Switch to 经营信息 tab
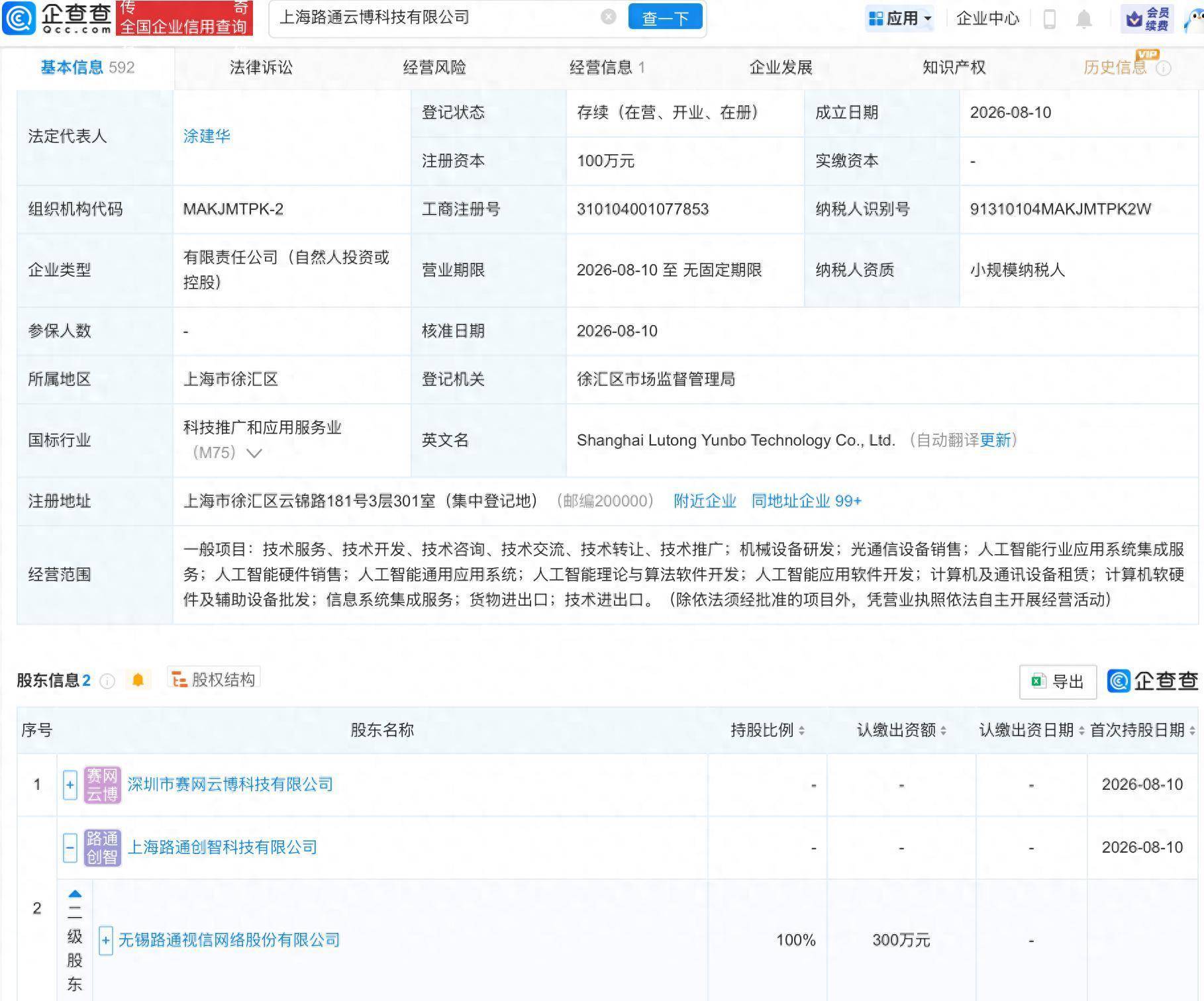 click(607, 68)
